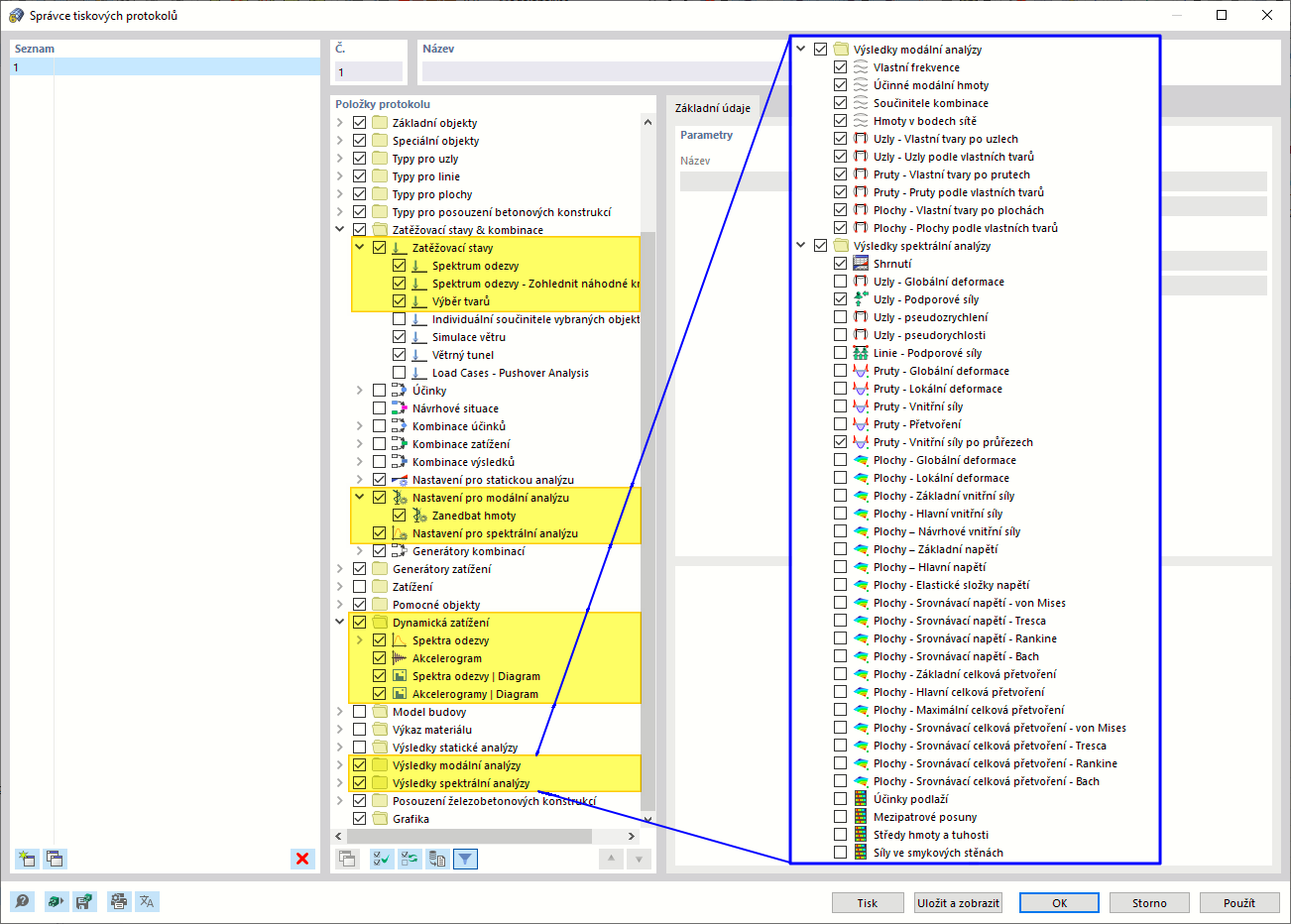Collapse the Nastavení pro modální analýzu node

pos(360,498)
